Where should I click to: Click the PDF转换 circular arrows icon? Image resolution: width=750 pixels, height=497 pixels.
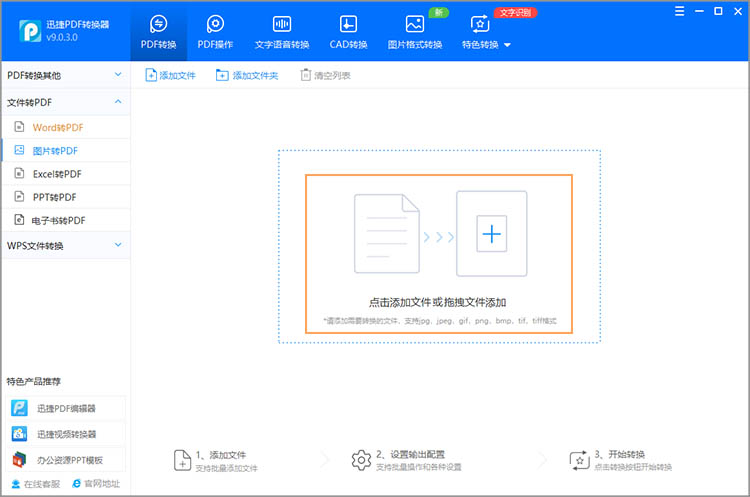pos(158,23)
